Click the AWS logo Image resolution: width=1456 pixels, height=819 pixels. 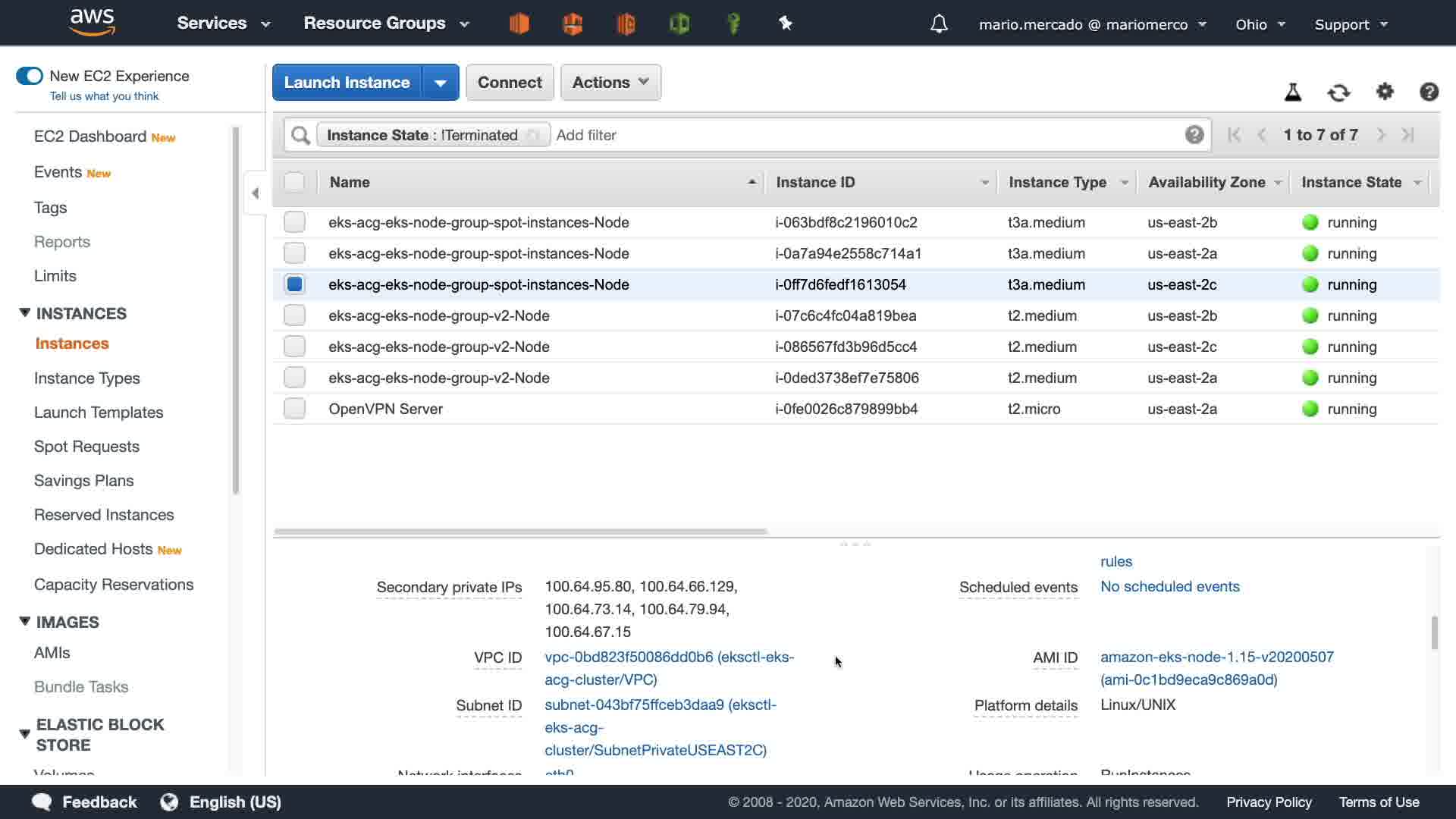92,23
